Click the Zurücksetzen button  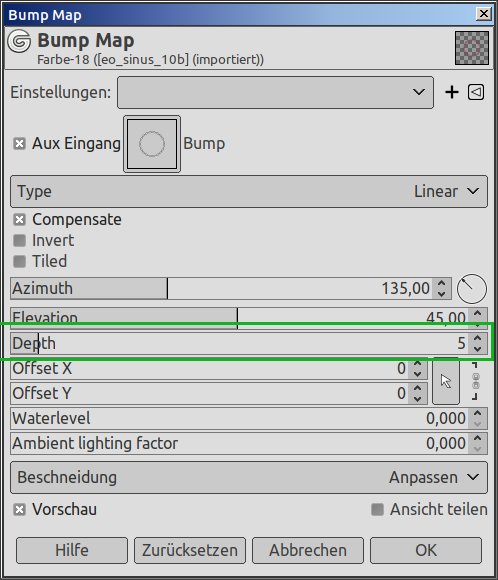click(190, 550)
